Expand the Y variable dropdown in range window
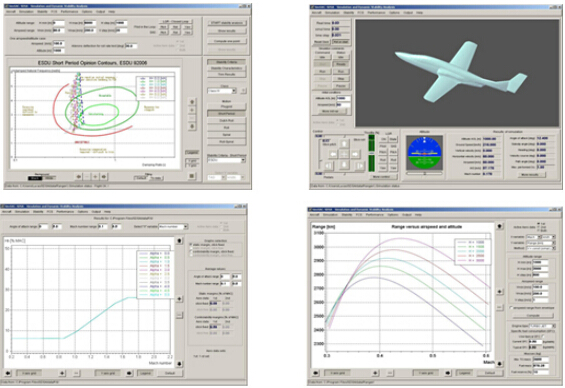Viewport: 565px width, 388px height. click(540, 243)
